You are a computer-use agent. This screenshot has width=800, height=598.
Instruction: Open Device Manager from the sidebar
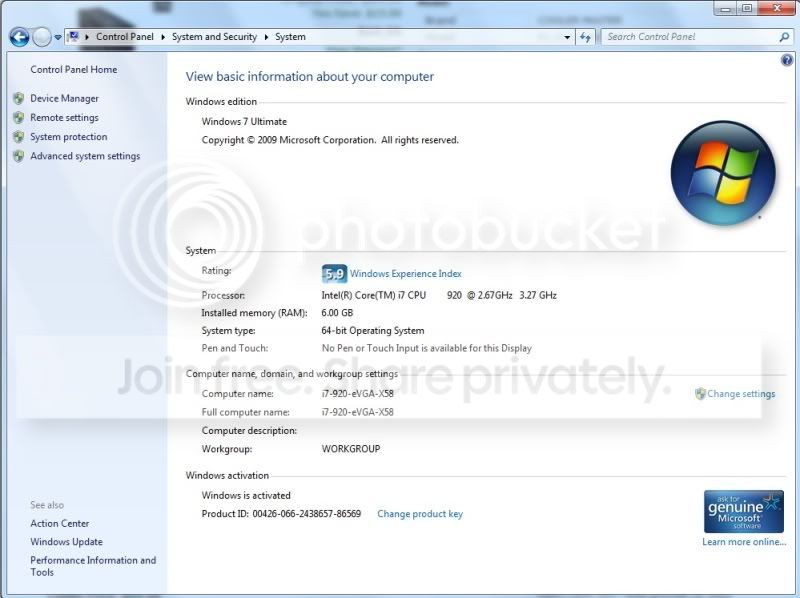(x=64, y=98)
